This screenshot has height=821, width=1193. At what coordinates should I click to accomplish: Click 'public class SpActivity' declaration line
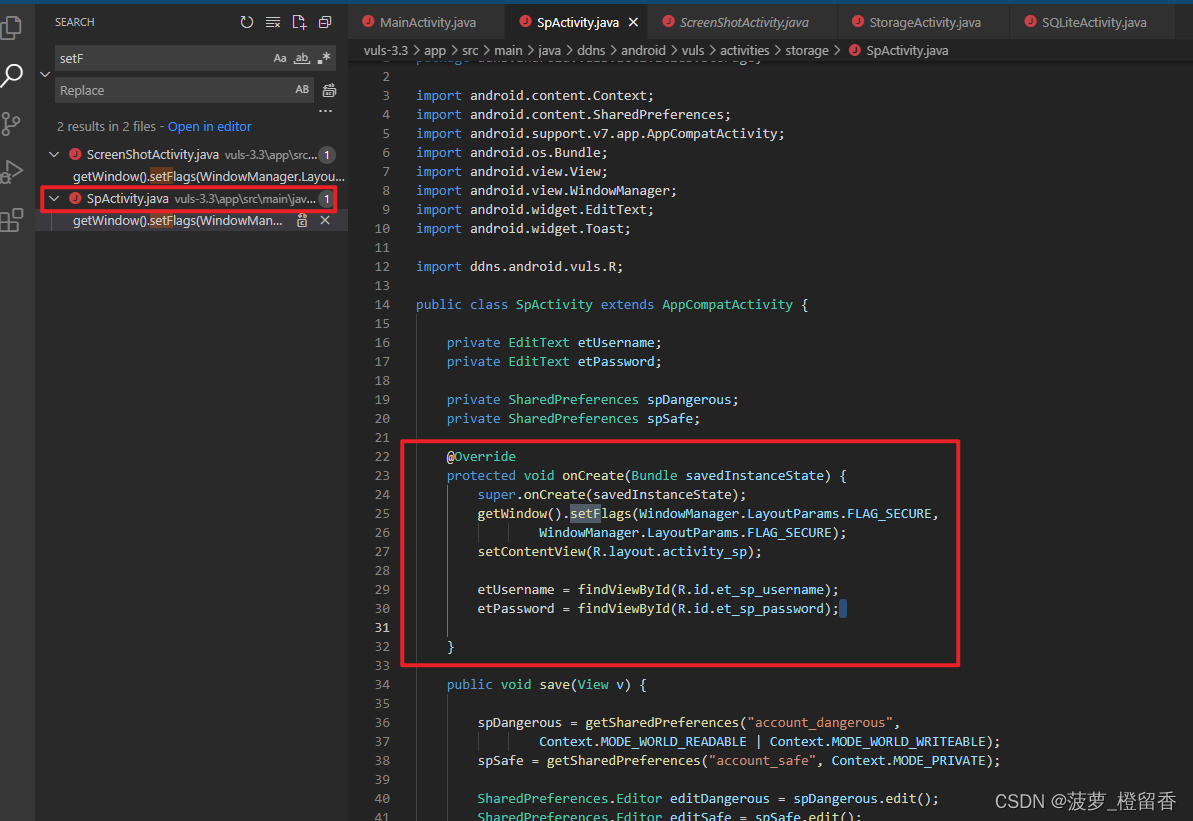coord(612,304)
